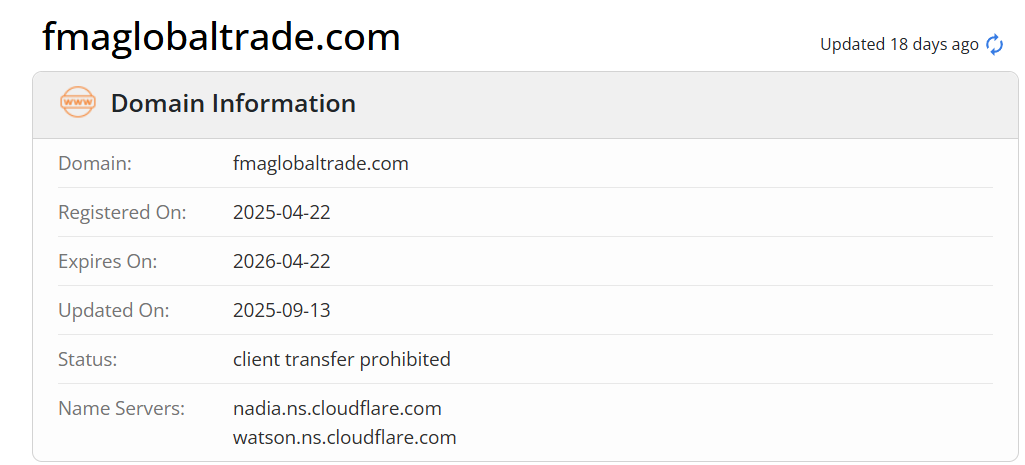Screen dimensions: 1025x465
Task: Click the refresh icon beside Updated 18 days ago
Action: (x=994, y=44)
